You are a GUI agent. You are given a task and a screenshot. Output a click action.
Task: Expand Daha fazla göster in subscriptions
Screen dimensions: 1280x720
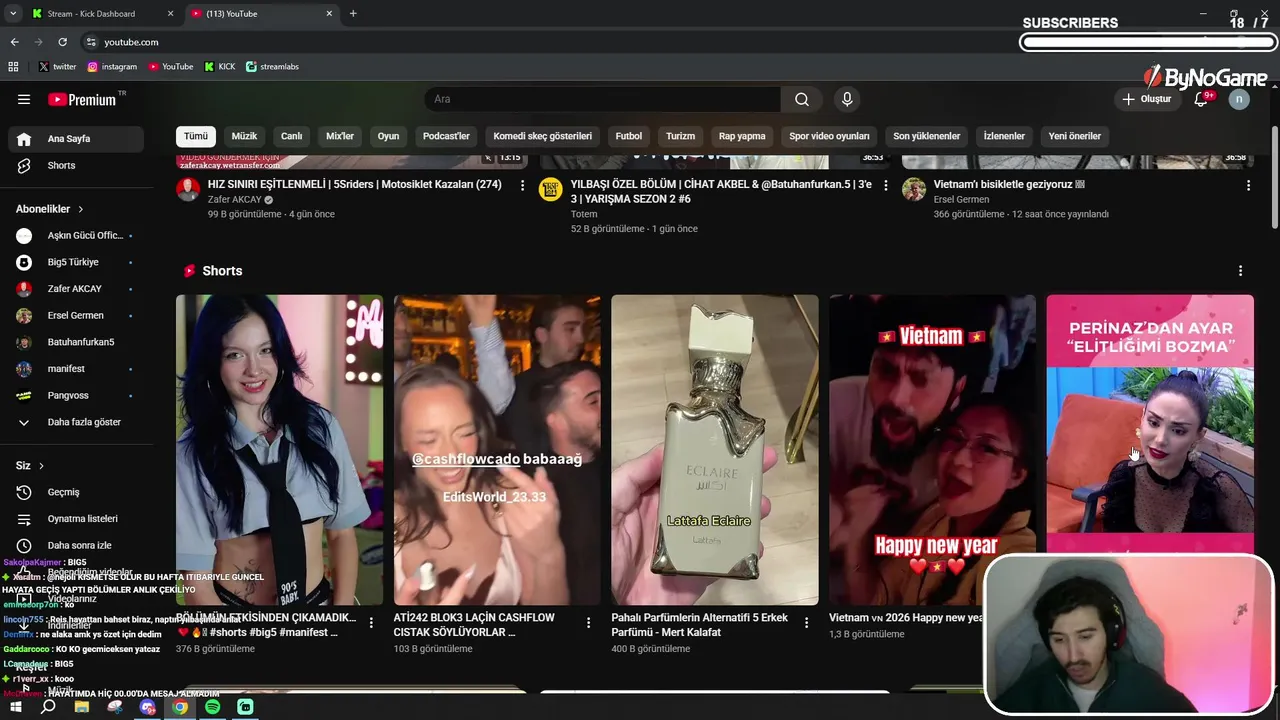point(76,422)
